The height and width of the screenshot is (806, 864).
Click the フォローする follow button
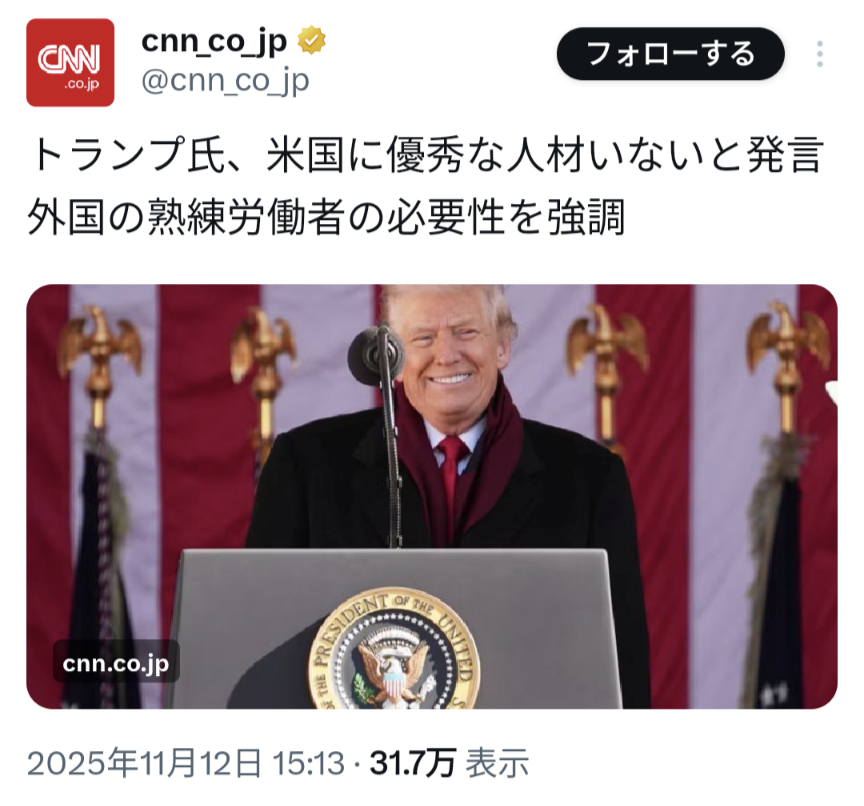671,53
